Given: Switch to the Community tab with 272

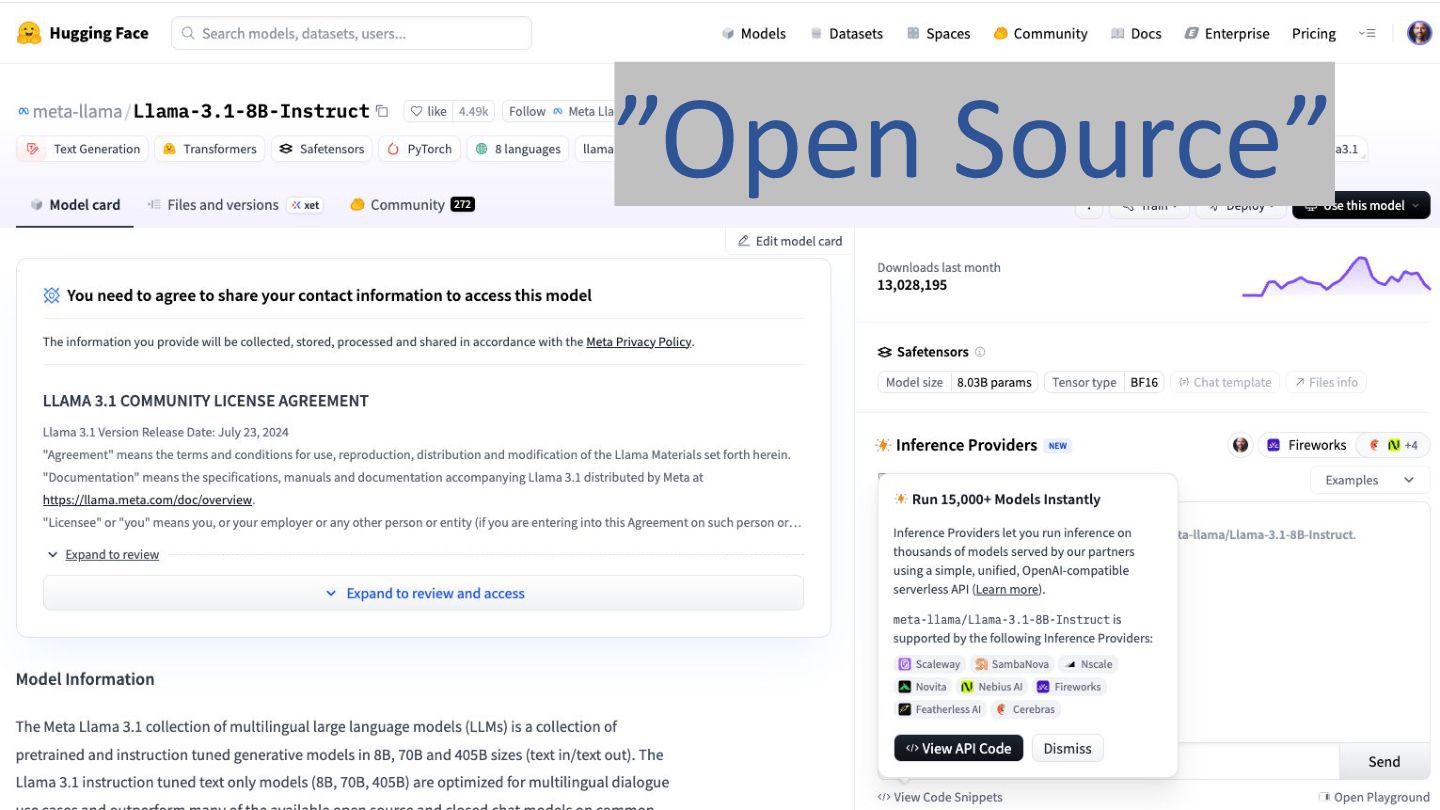Looking at the screenshot, I should point(412,205).
